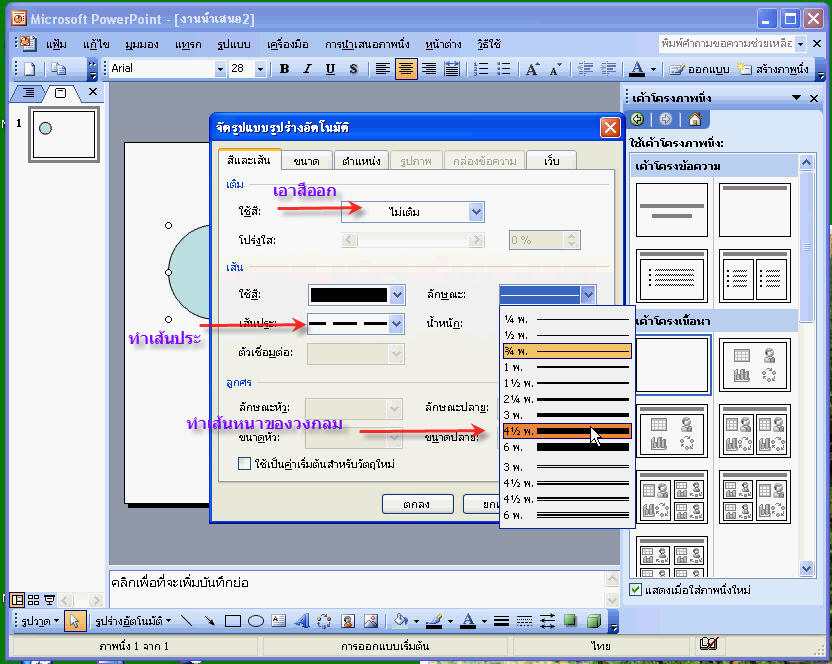Close the จัดรูปแบบรูปร่างอัตโนมัติ dialog
The height and width of the screenshot is (664, 832).
(610, 127)
